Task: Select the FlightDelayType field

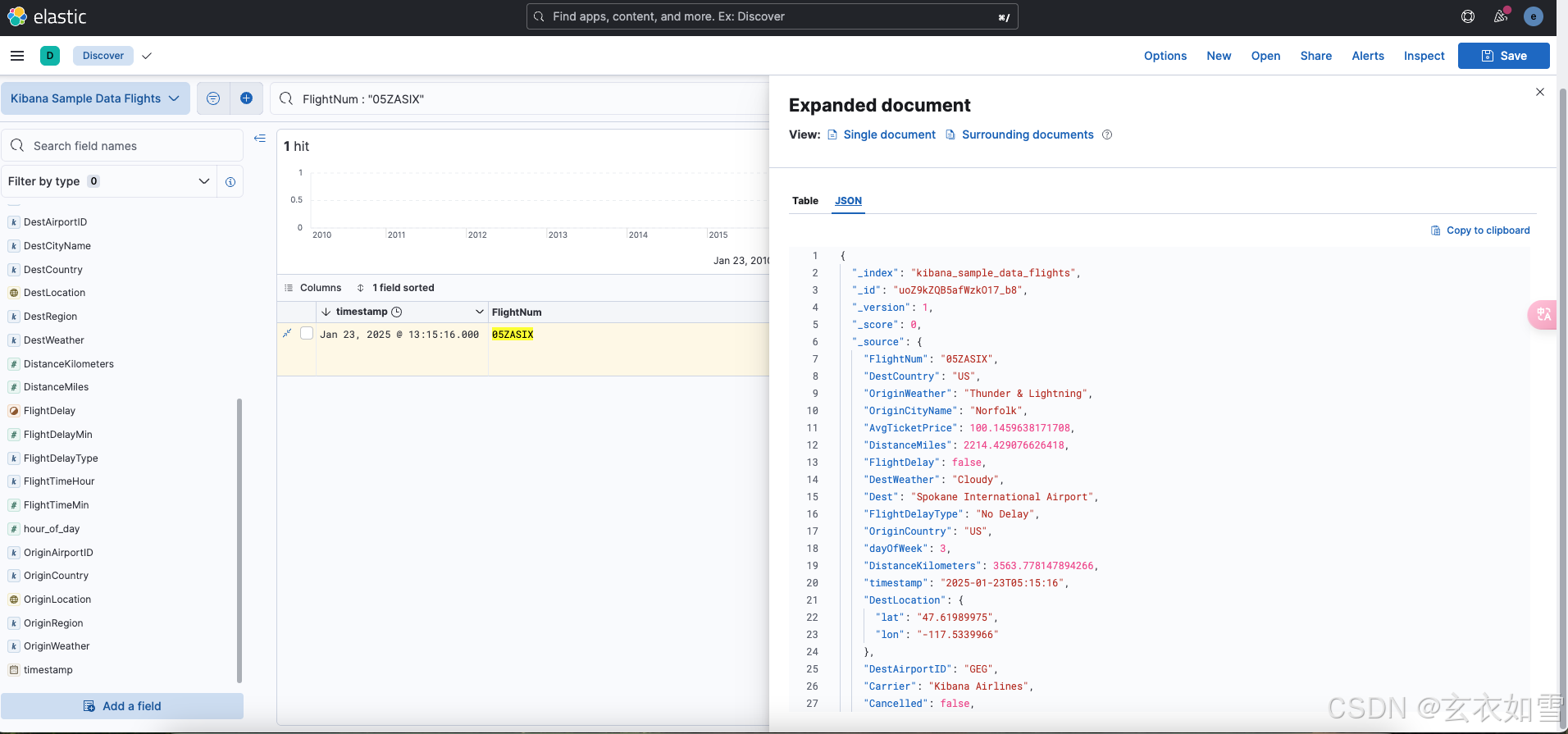Action: pos(61,458)
